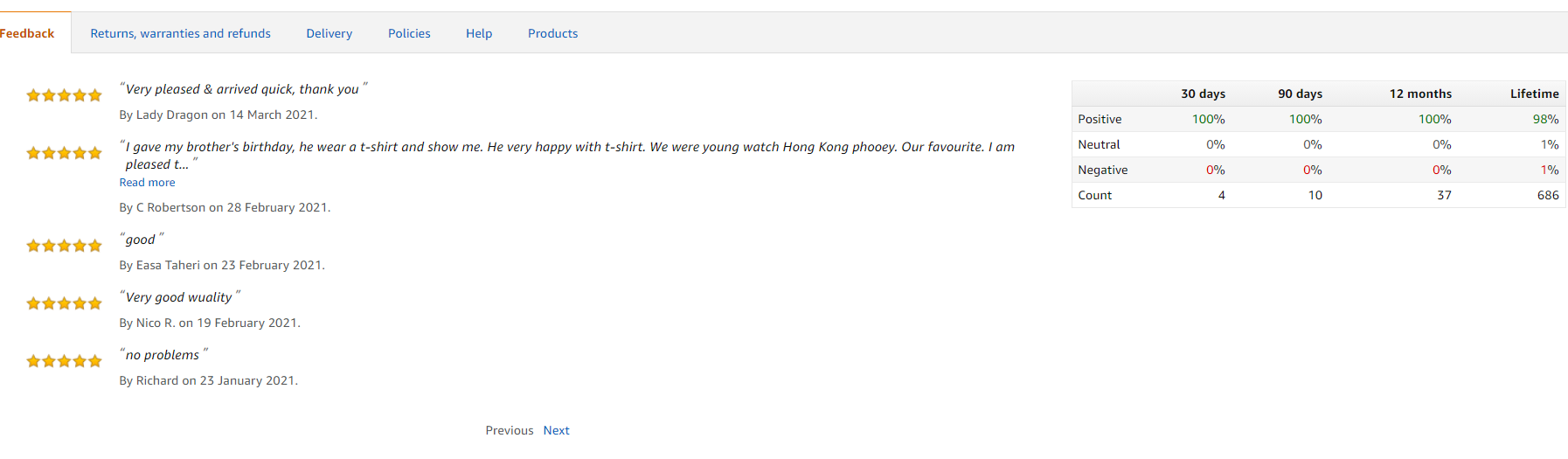
Task: Click the stars next to "good" review
Action: coord(64,246)
